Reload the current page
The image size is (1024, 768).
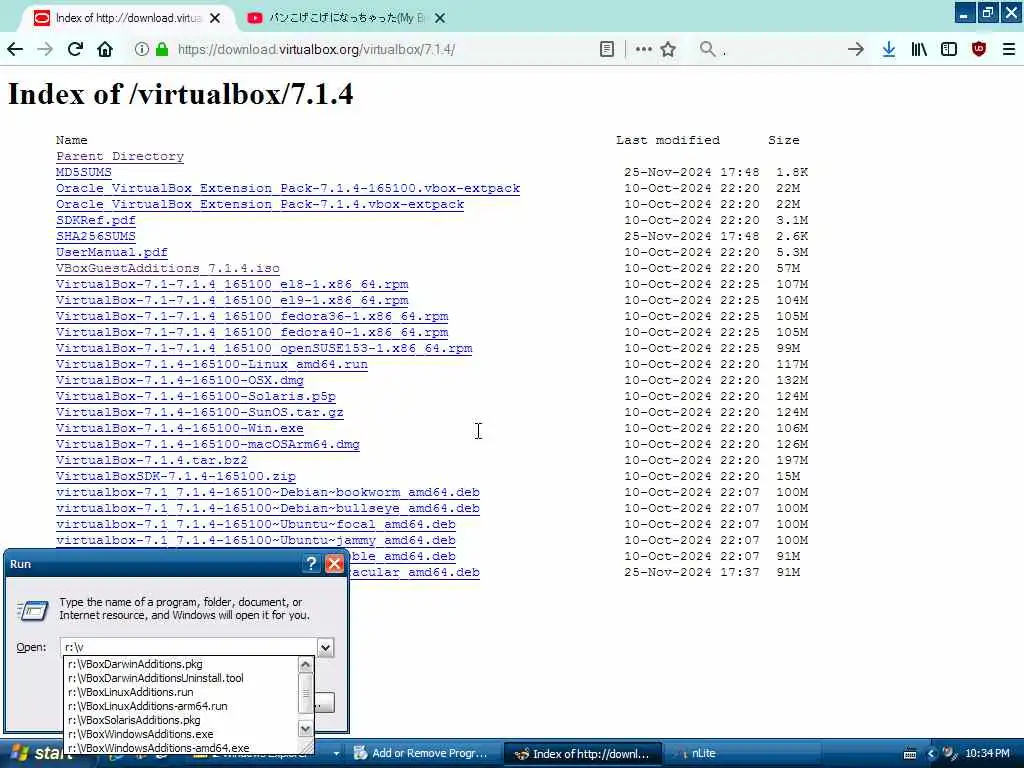75,49
